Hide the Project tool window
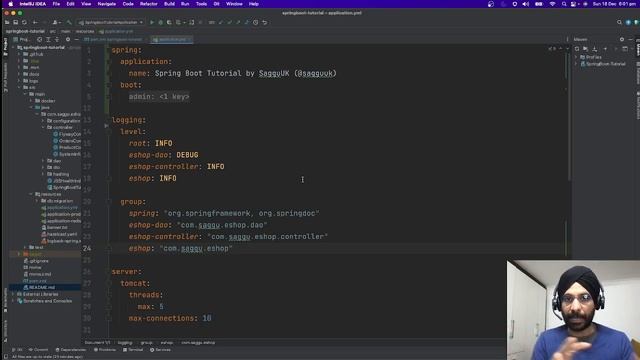Screen dimensions: 640x360 pos(76,40)
